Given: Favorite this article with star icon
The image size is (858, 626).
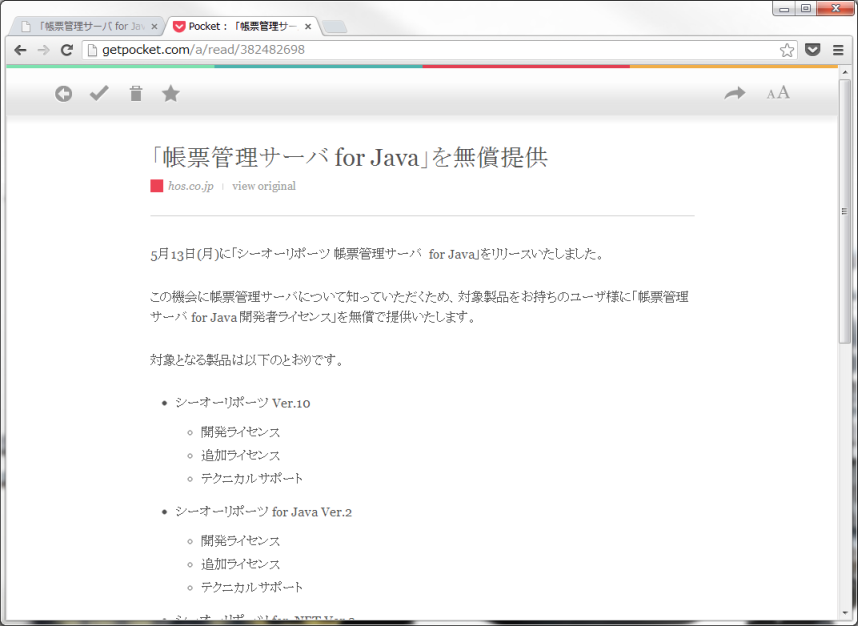Looking at the screenshot, I should click(x=171, y=94).
